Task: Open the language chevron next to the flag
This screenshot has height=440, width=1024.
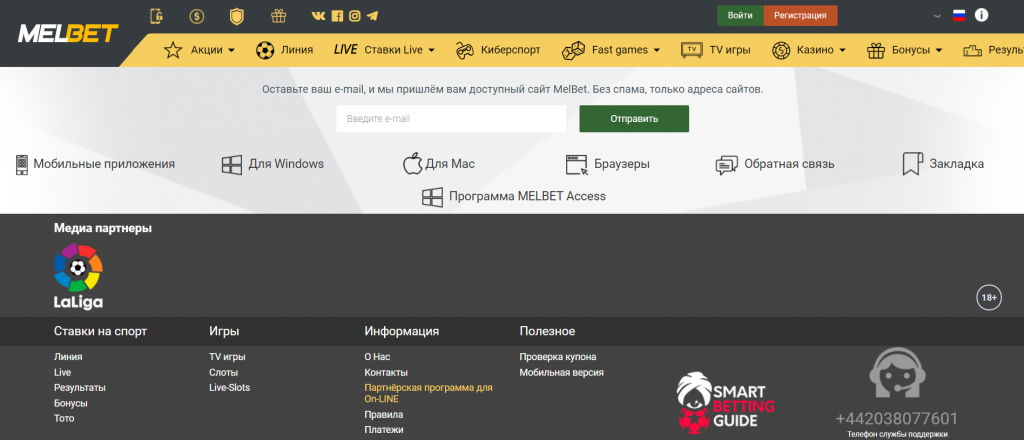Action: point(938,16)
